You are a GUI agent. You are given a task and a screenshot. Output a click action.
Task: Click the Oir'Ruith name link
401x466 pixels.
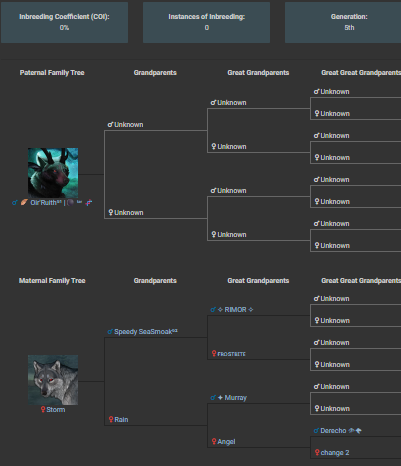click(x=46, y=203)
